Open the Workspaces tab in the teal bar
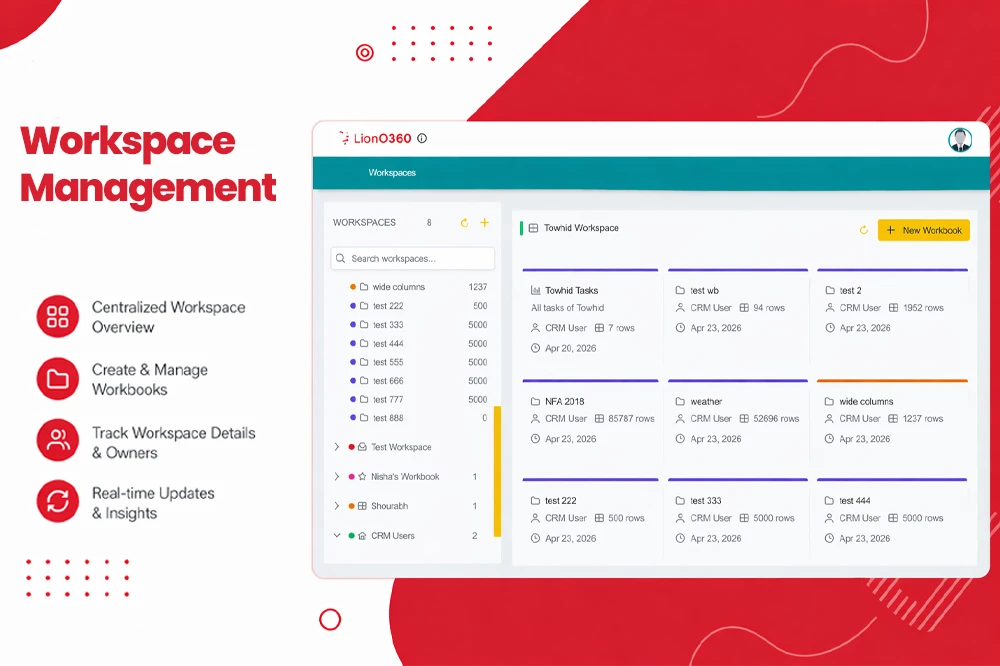 coord(392,173)
